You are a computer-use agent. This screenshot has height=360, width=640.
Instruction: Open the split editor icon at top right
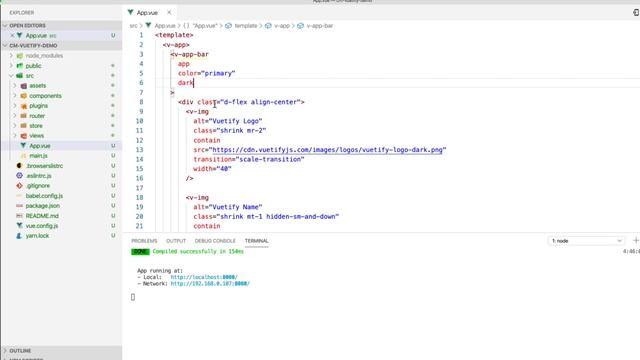pos(636,13)
